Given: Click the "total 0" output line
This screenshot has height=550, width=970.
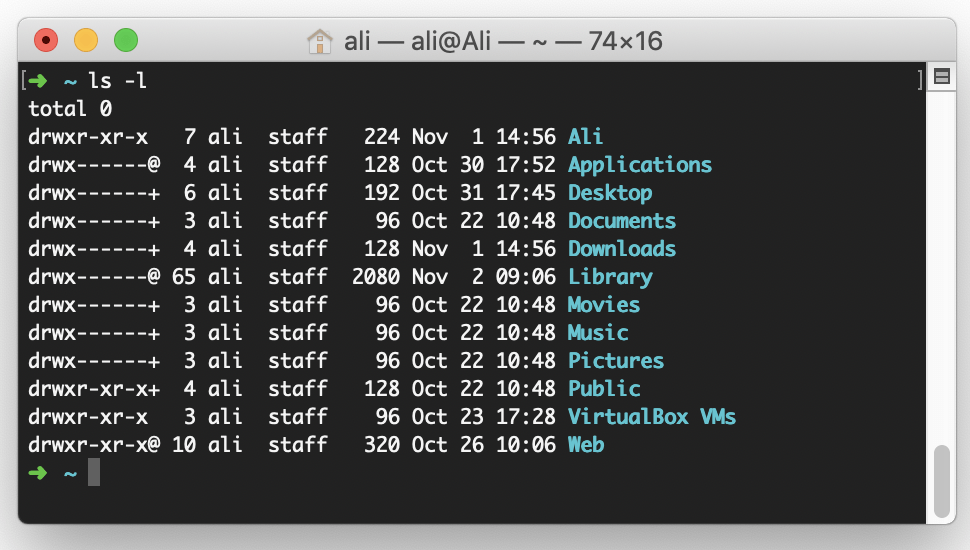Looking at the screenshot, I should (x=70, y=109).
